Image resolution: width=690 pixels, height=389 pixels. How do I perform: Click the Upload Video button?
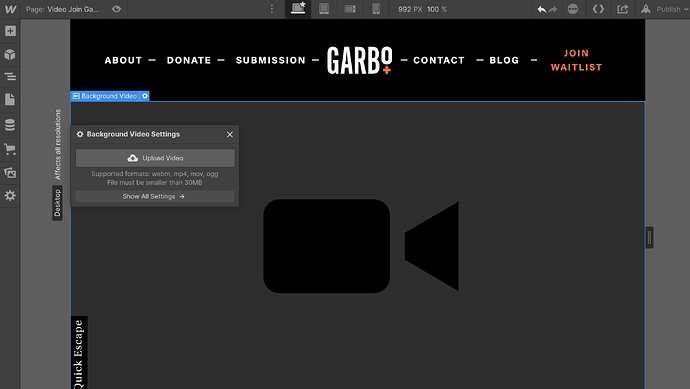155,158
